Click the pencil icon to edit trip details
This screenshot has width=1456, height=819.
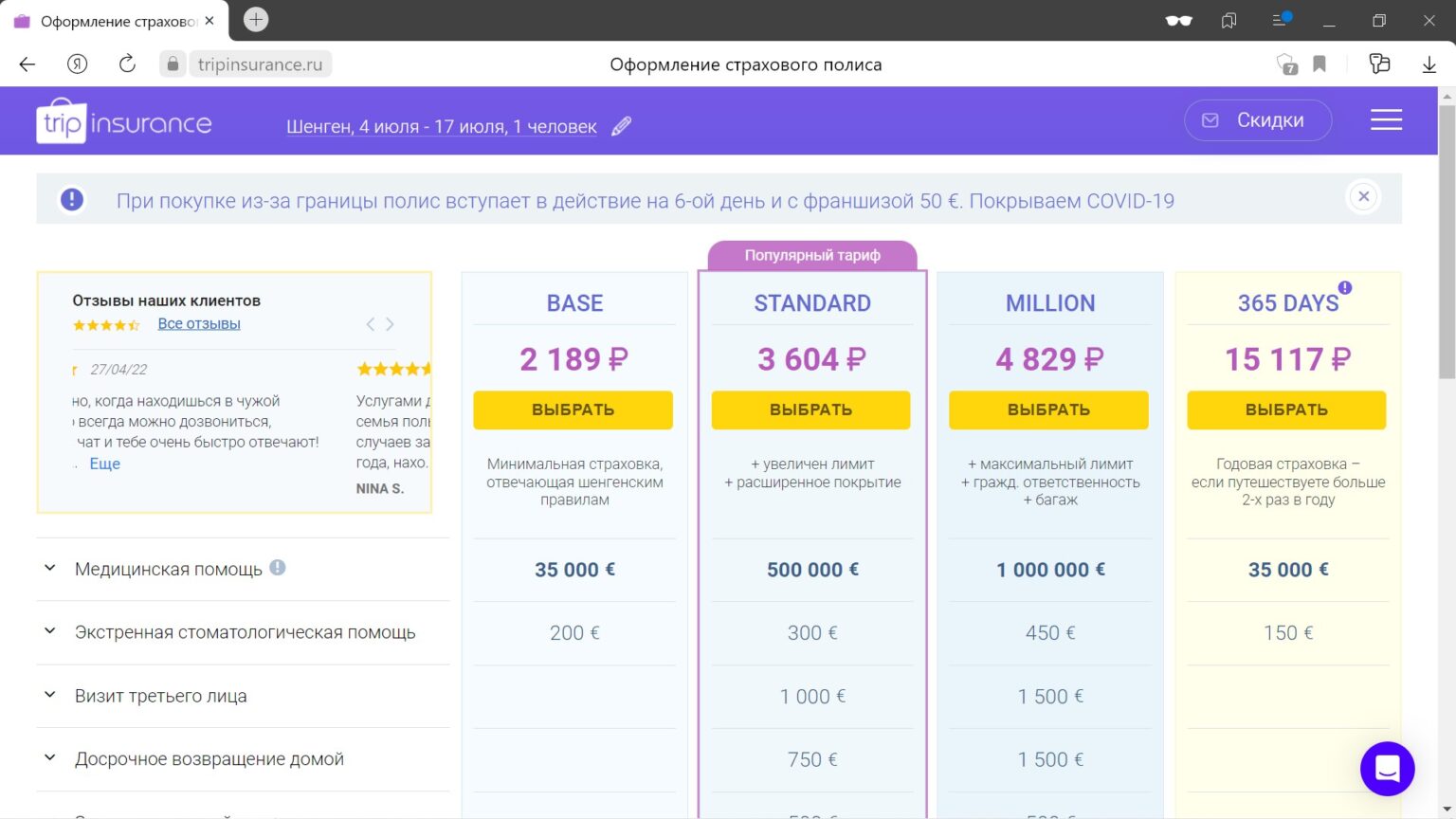point(621,127)
